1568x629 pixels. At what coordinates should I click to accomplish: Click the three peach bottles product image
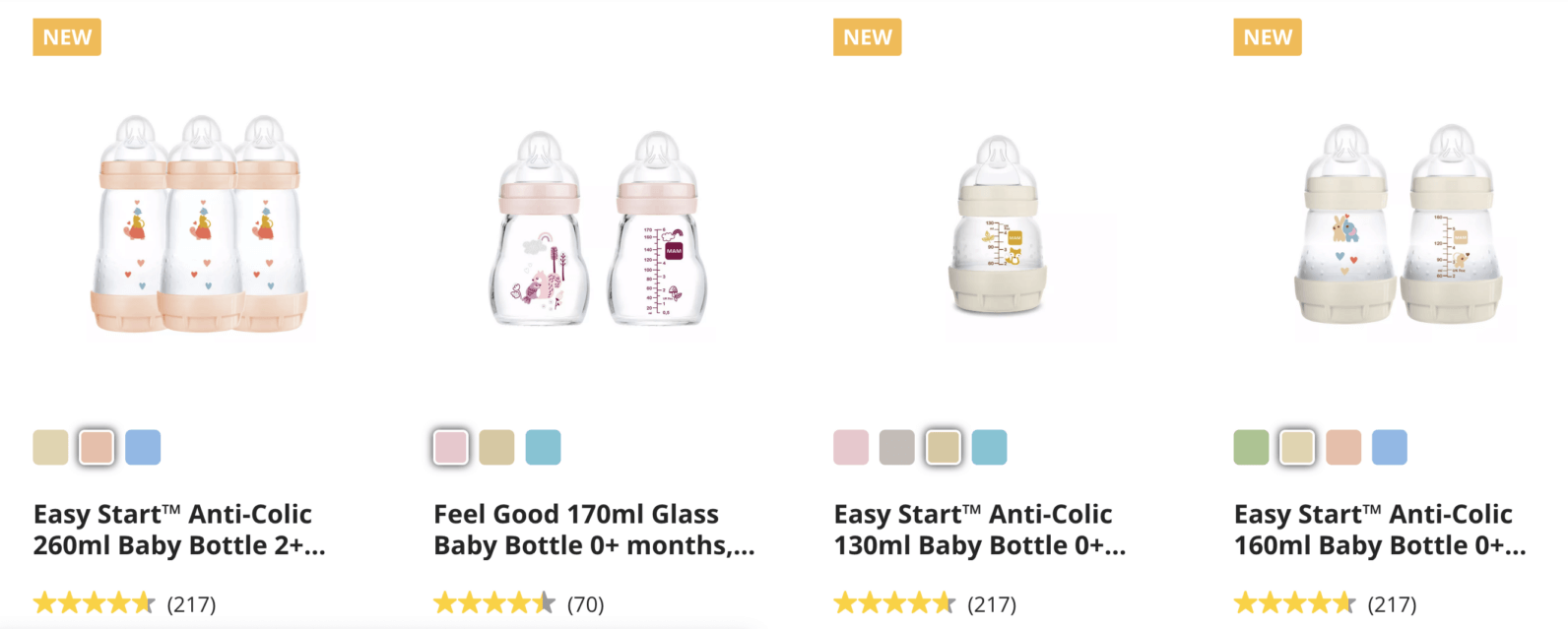click(x=201, y=226)
